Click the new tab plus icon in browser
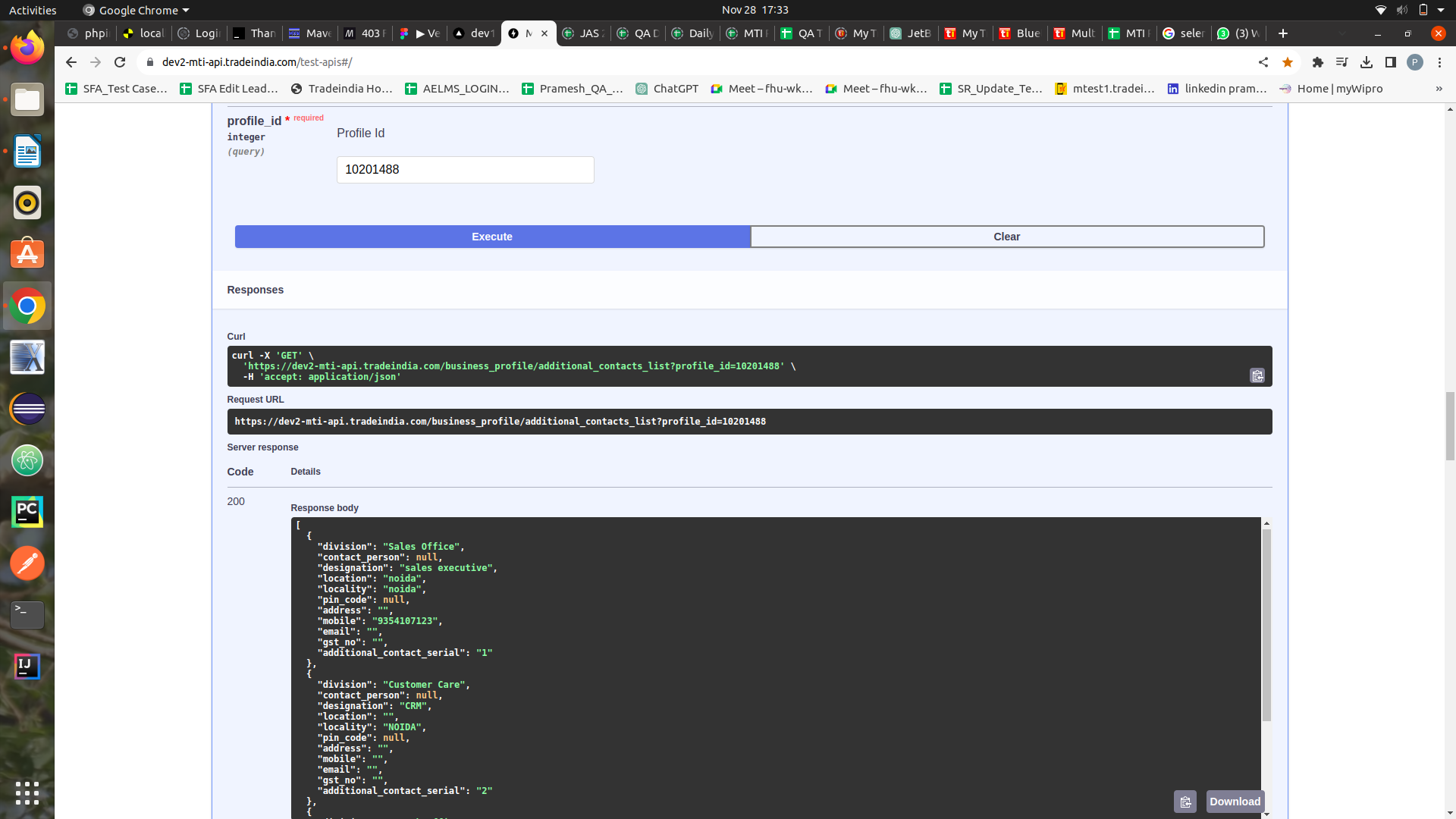 (1283, 33)
